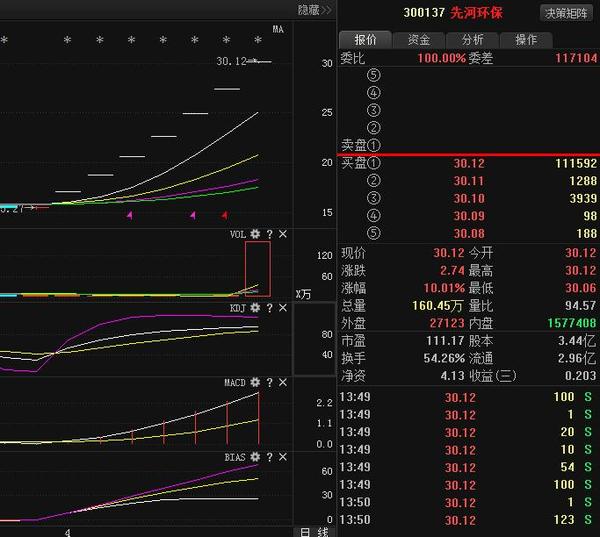Screen dimensions: 600x537
Task: Switch to the 操作 tab
Action: tap(526, 39)
